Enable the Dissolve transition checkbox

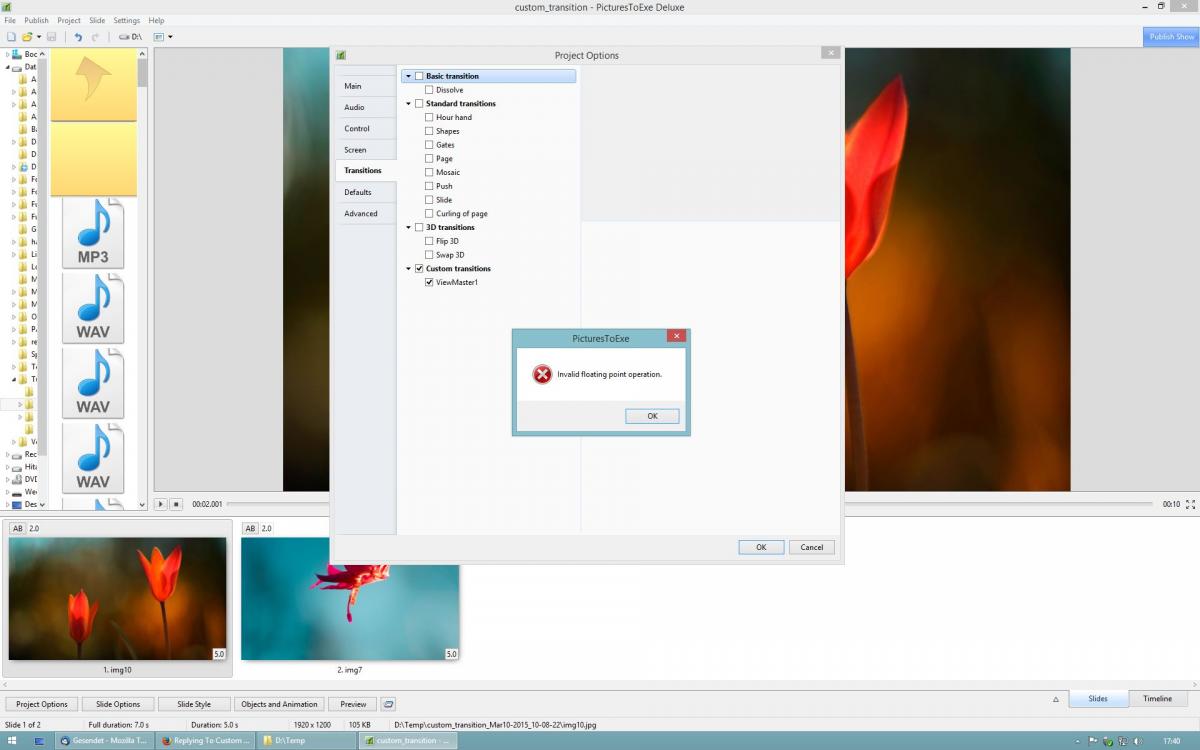pyautogui.click(x=429, y=90)
